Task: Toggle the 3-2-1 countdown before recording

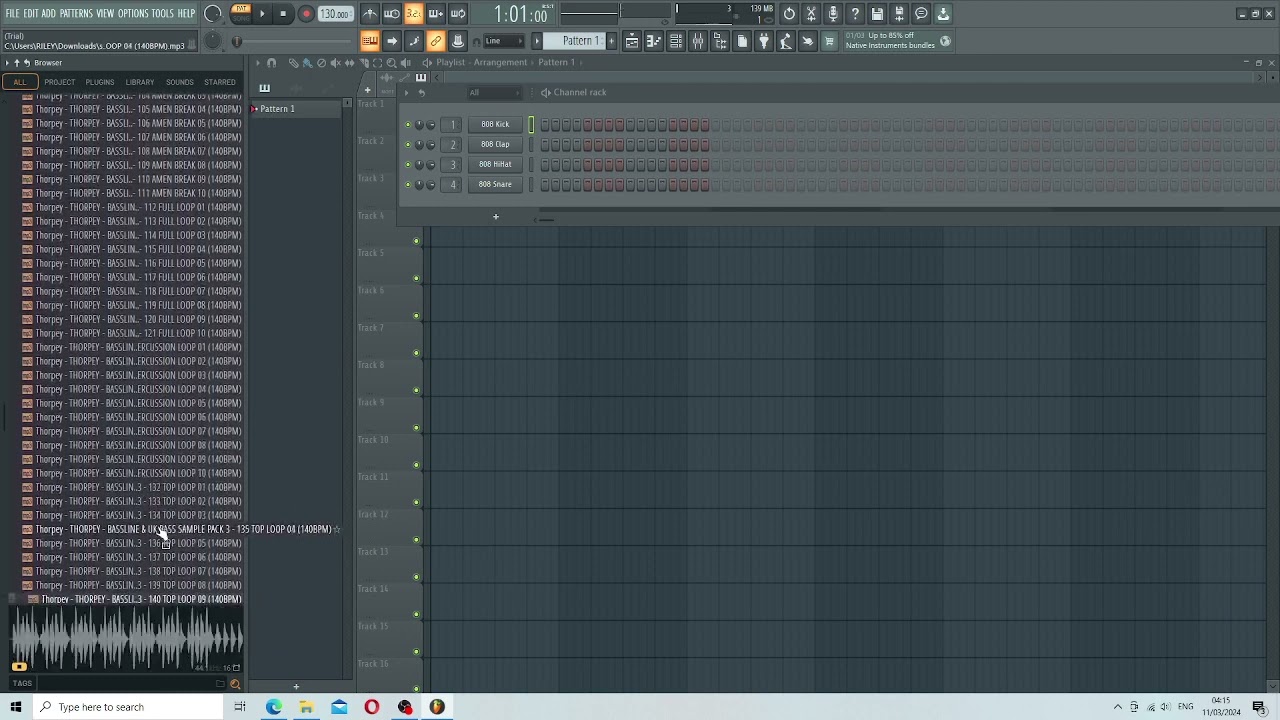Action: [414, 14]
